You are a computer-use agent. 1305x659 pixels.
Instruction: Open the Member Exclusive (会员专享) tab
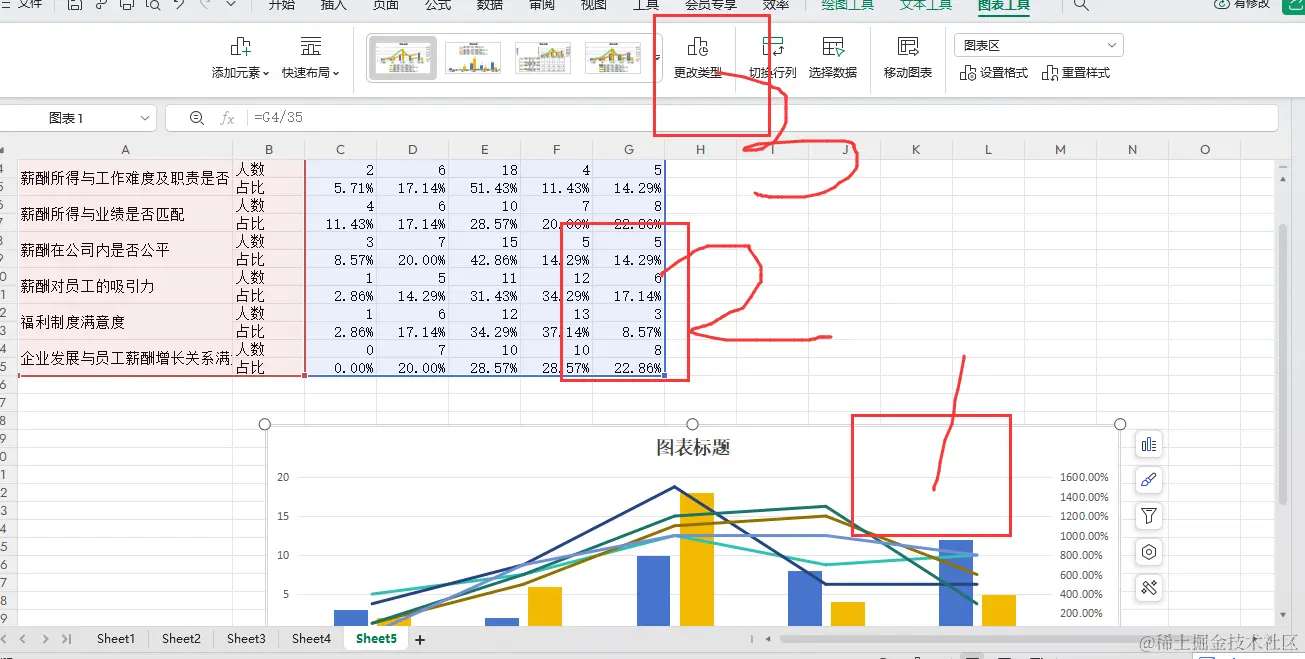coord(710,6)
